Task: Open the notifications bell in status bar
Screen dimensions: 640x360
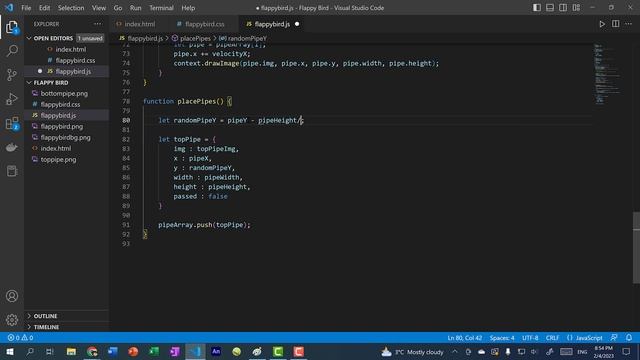Action: click(629, 338)
